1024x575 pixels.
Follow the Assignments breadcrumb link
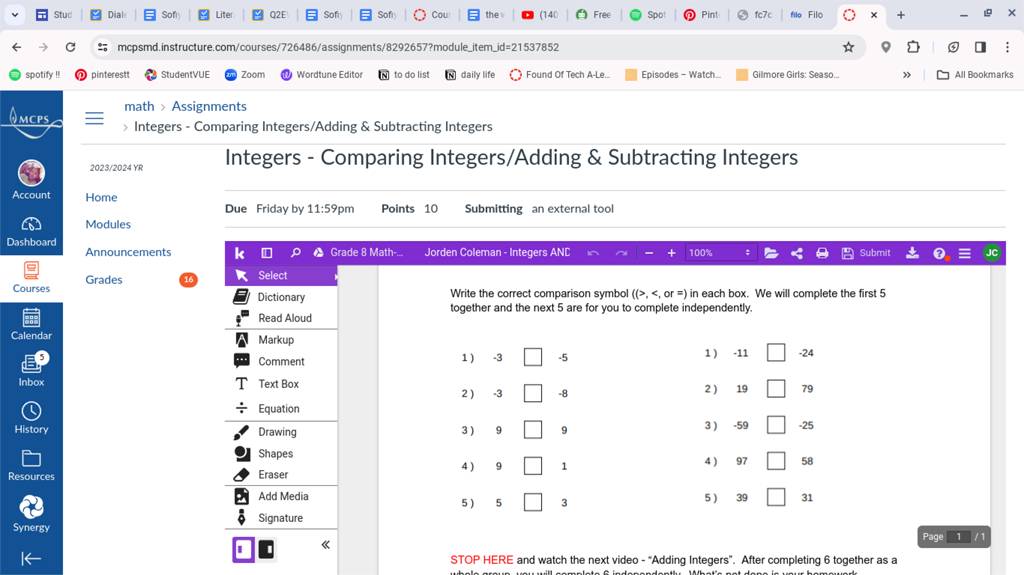coord(209,106)
